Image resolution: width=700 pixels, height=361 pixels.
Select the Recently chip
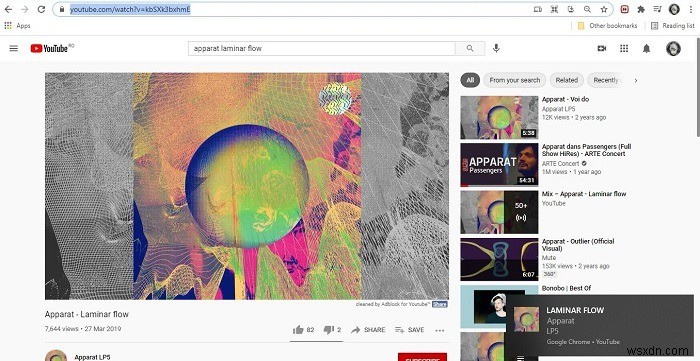606,80
